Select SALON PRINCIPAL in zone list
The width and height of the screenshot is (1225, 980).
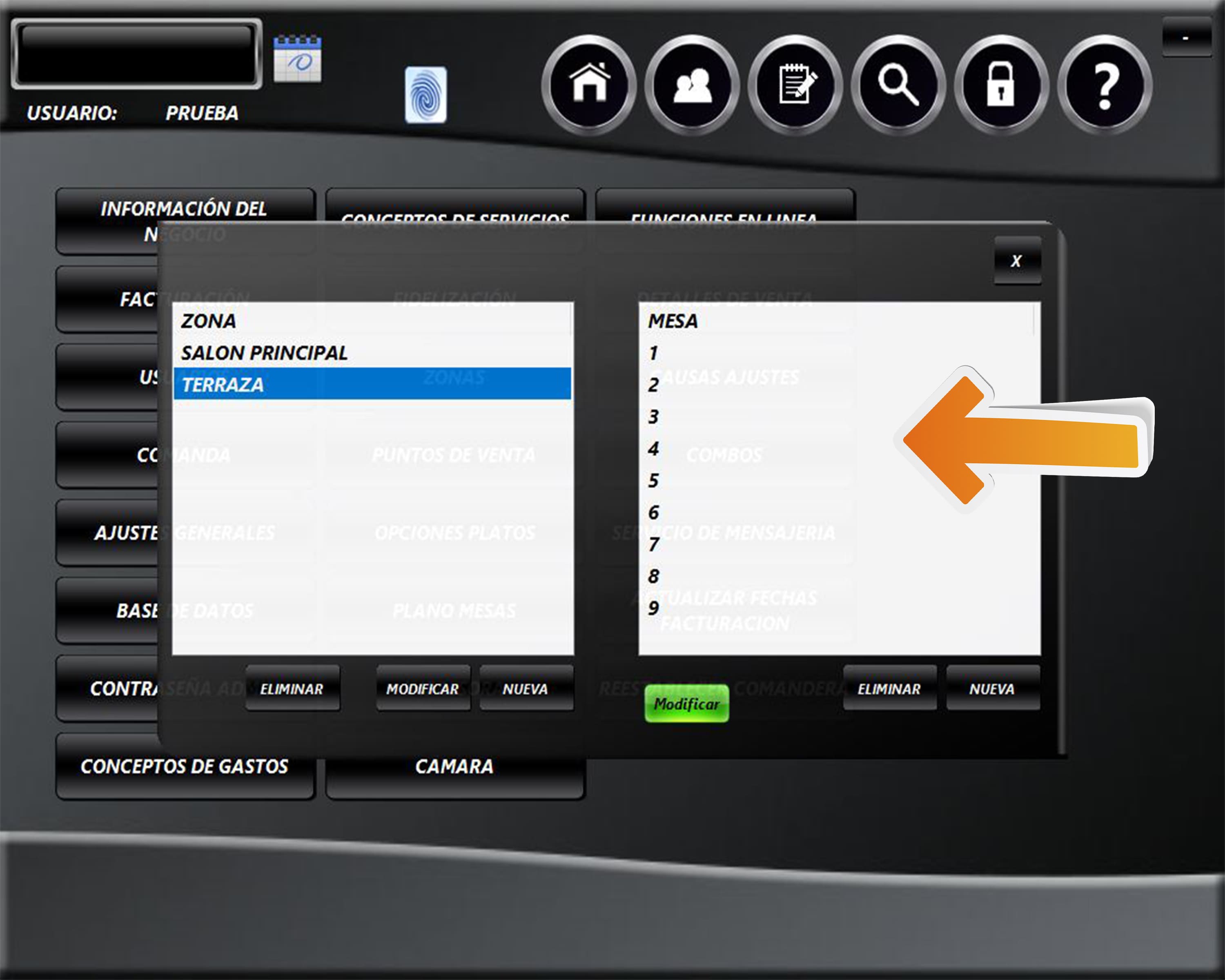click(264, 353)
